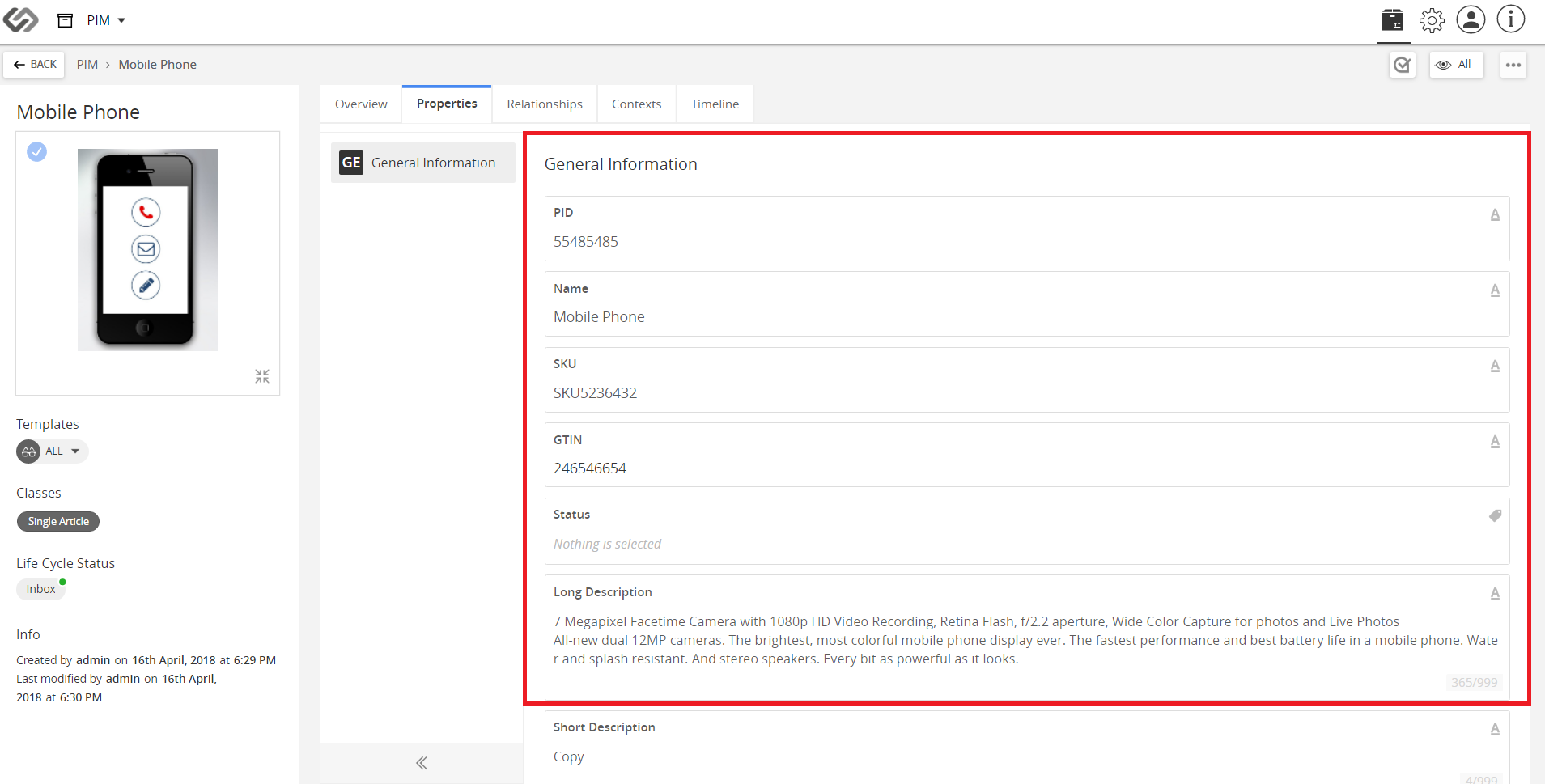Edit the Long Description text
The image size is (1545, 784).
pos(1025,640)
